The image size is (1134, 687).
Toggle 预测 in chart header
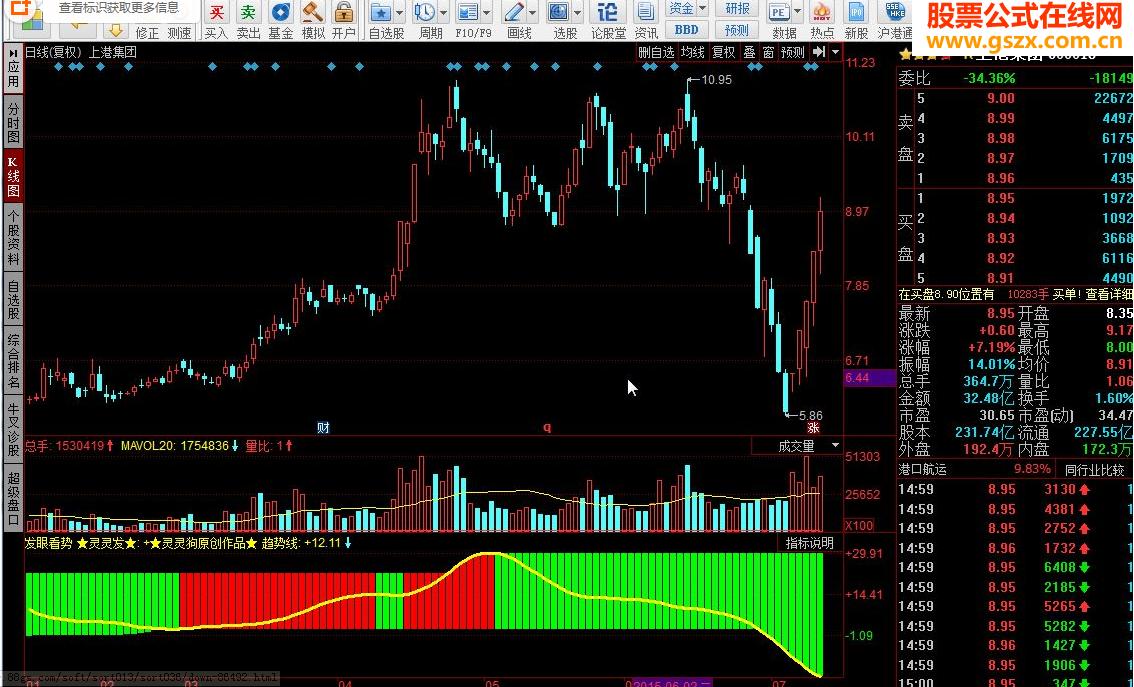click(x=793, y=52)
